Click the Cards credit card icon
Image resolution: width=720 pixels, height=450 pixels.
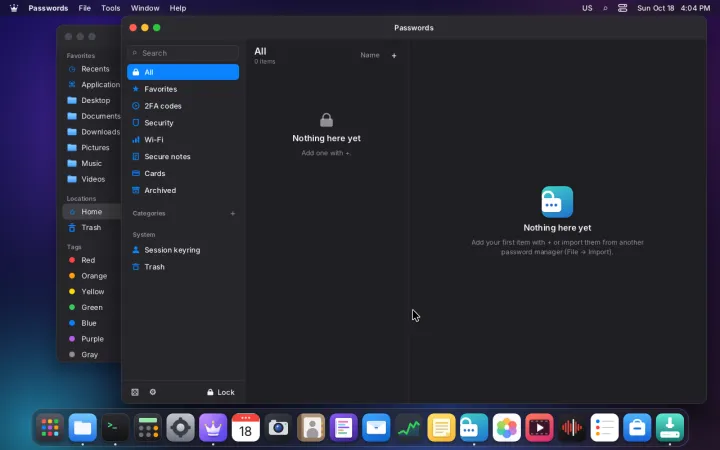[x=135, y=173]
